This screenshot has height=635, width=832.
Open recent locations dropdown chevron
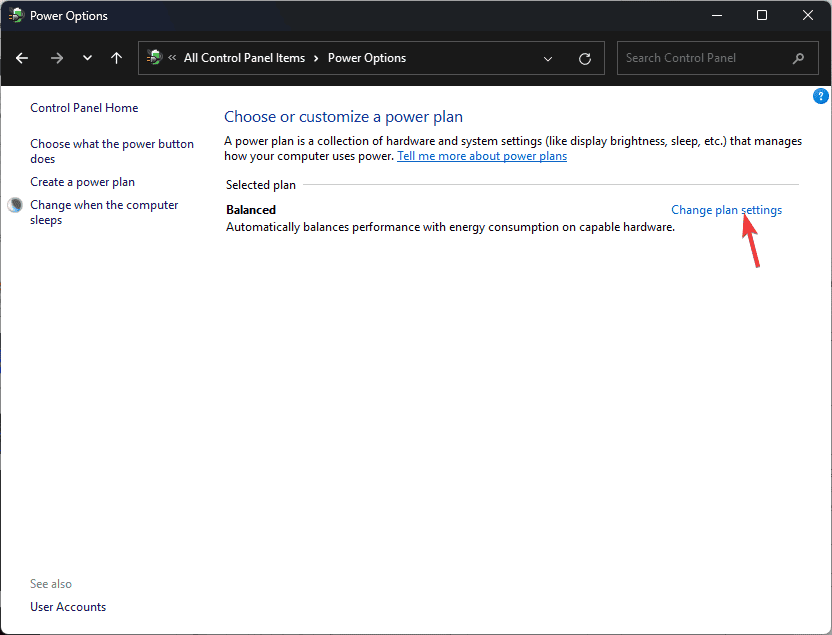(88, 58)
